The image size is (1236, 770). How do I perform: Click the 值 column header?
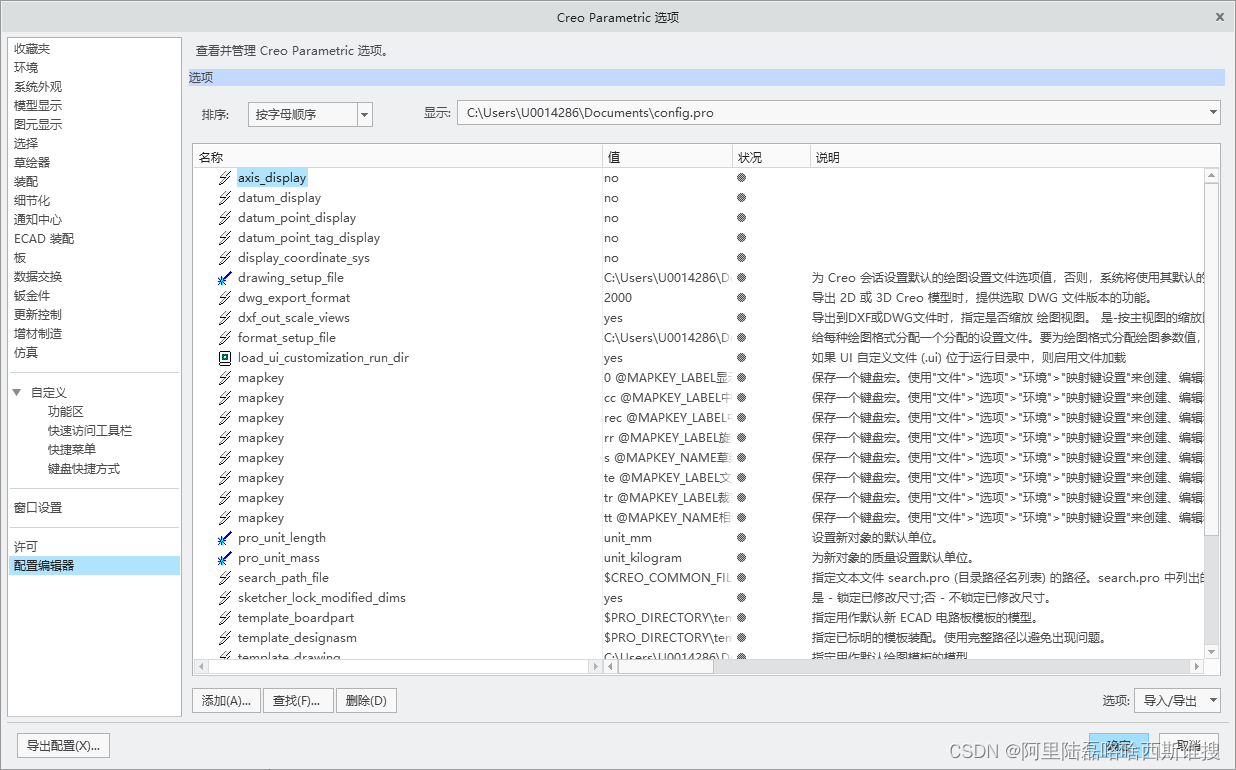[668, 157]
